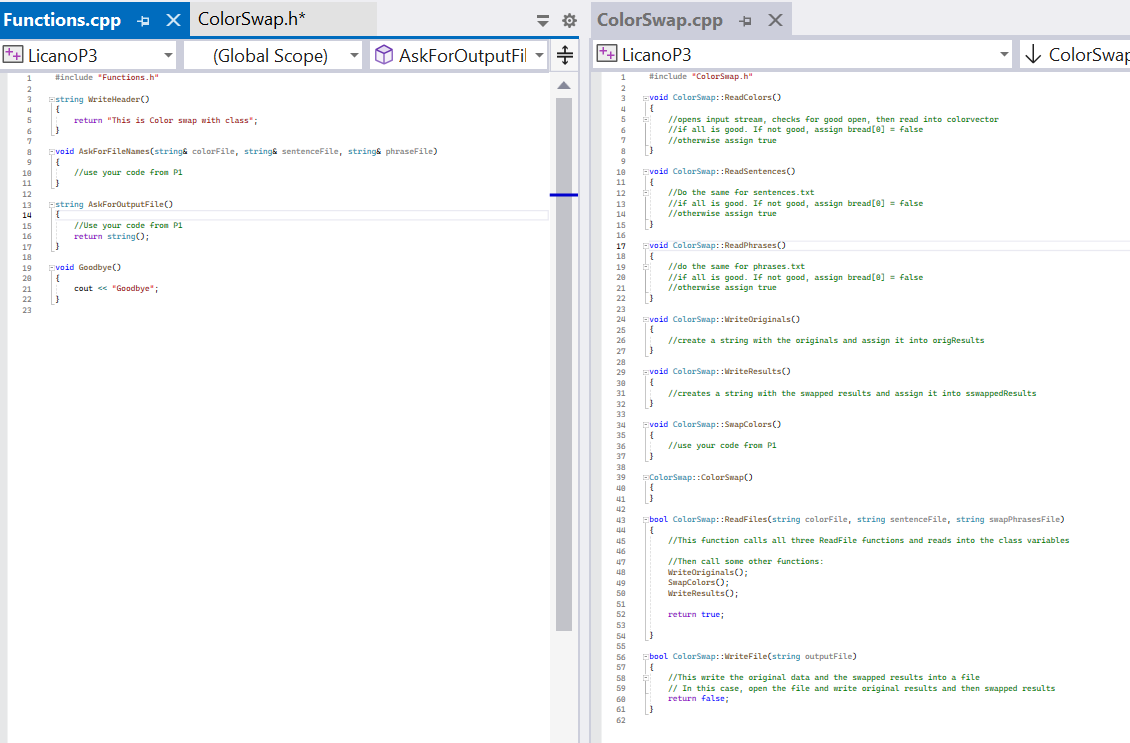
Task: Click the horizontal split editor icon
Action: point(564,56)
